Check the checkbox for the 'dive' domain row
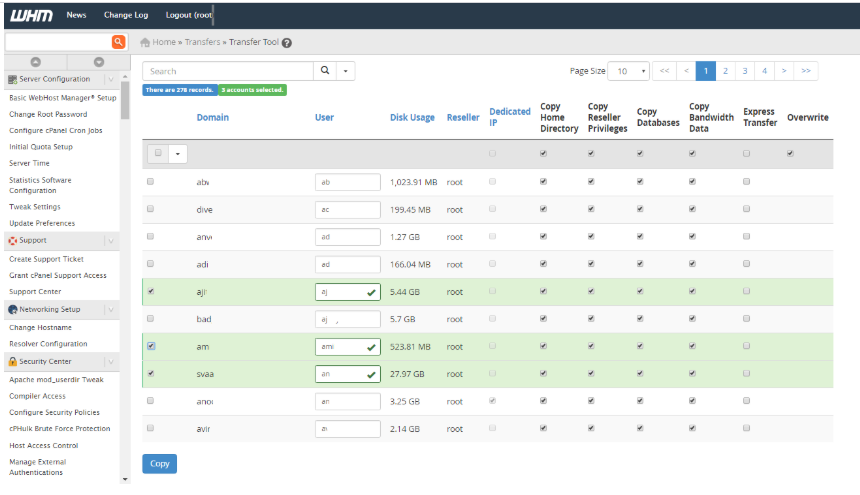This screenshot has height=495, width=860. (x=150, y=209)
